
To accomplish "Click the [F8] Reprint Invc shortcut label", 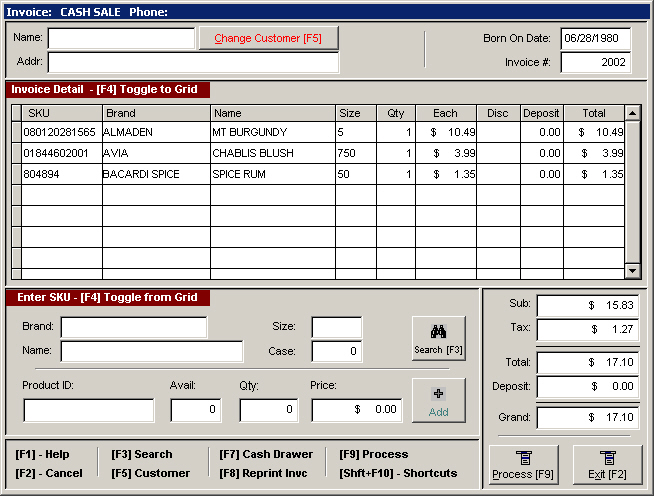I will point(263,473).
